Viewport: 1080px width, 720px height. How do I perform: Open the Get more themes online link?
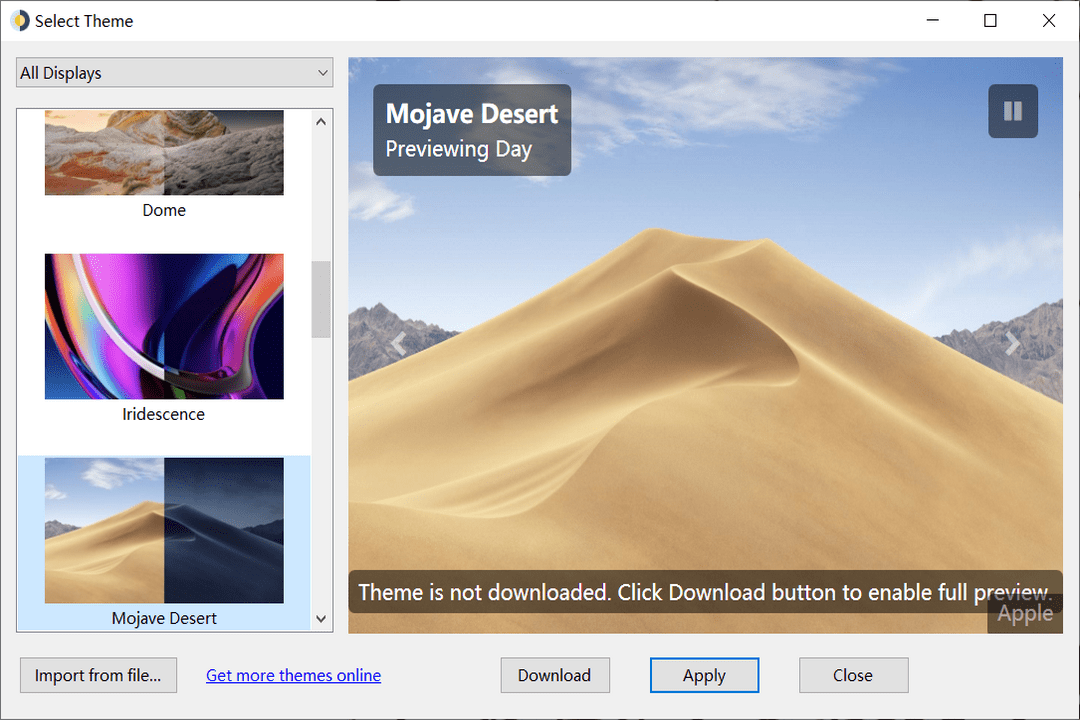(293, 675)
